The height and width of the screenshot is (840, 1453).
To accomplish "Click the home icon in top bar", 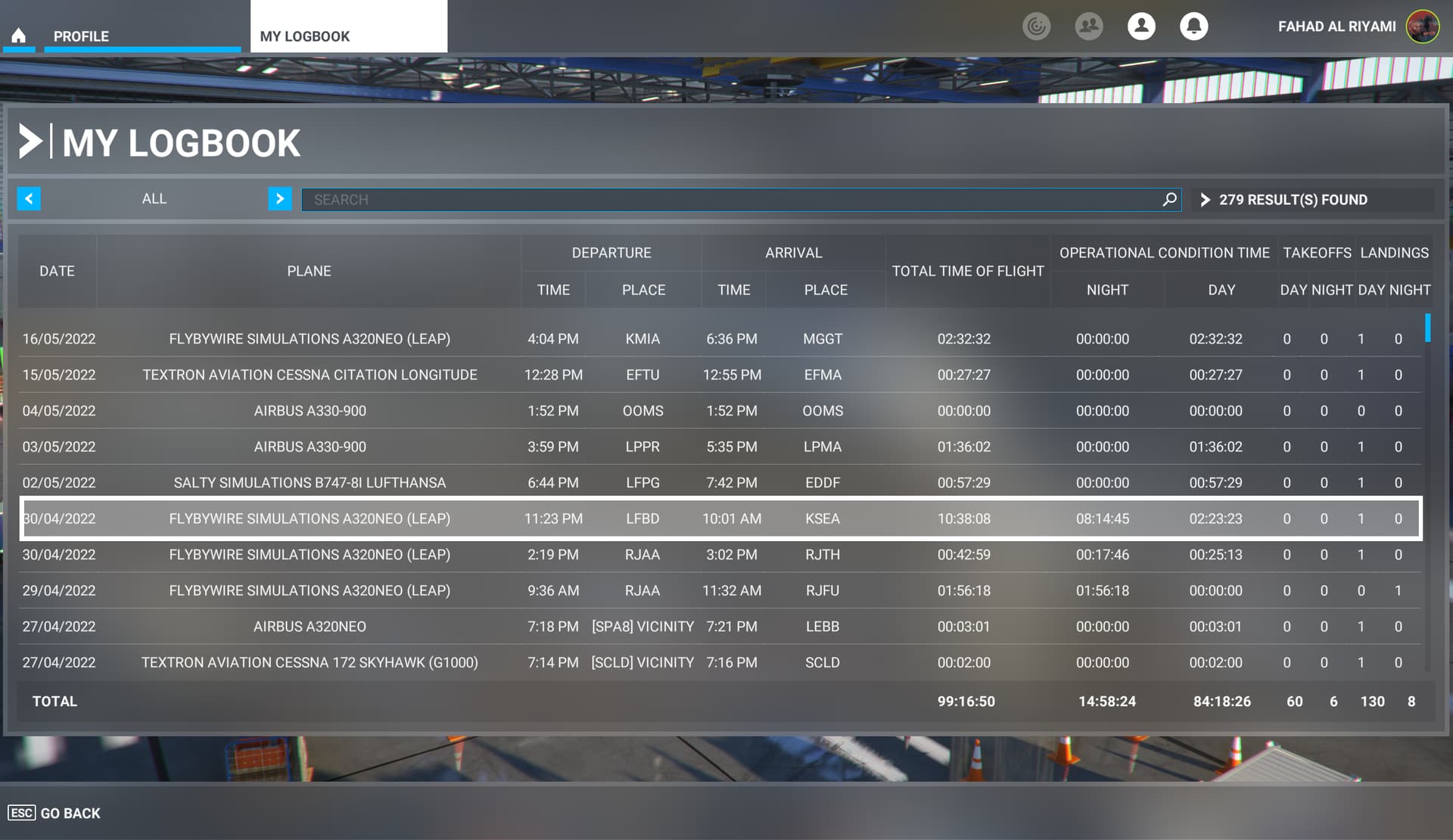I will click(x=19, y=35).
